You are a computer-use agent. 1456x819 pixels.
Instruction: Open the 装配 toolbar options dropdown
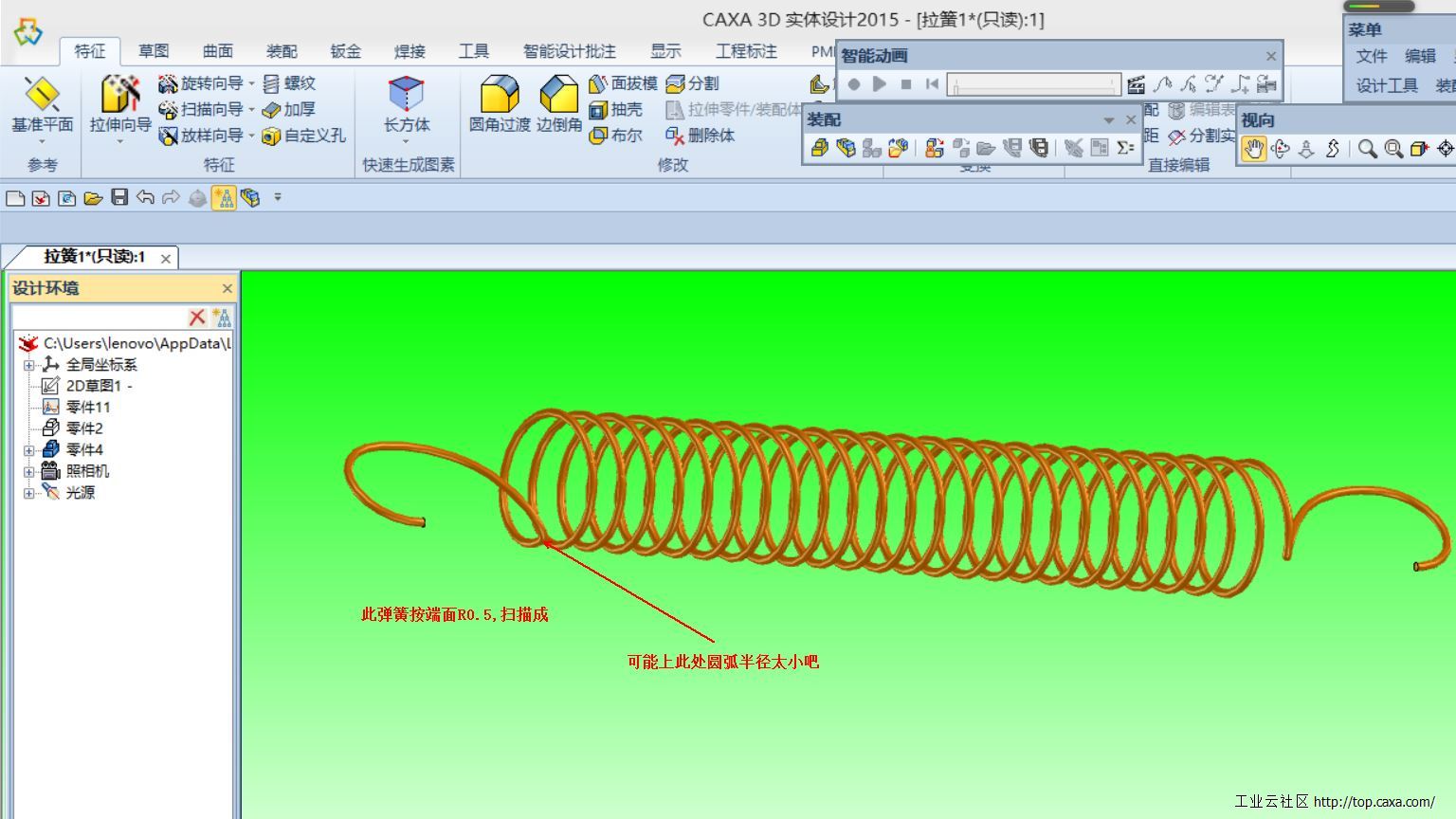(1108, 120)
